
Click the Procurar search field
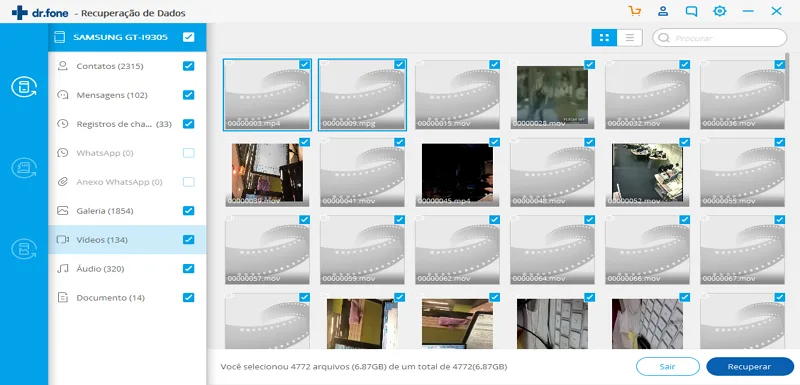point(719,38)
